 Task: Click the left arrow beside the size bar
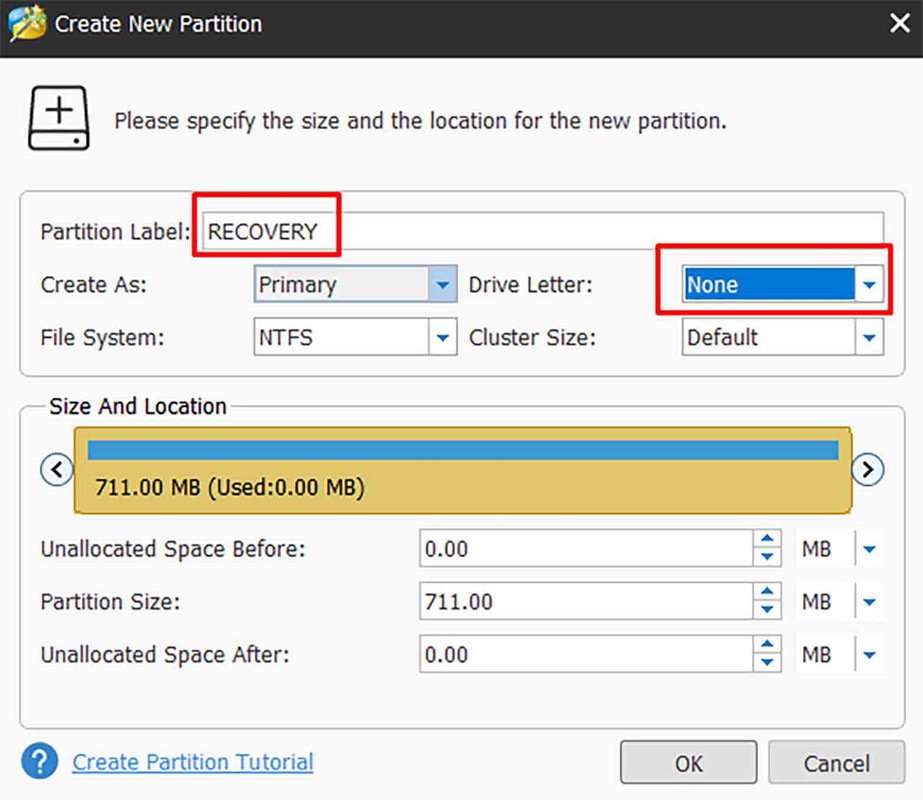click(57, 470)
